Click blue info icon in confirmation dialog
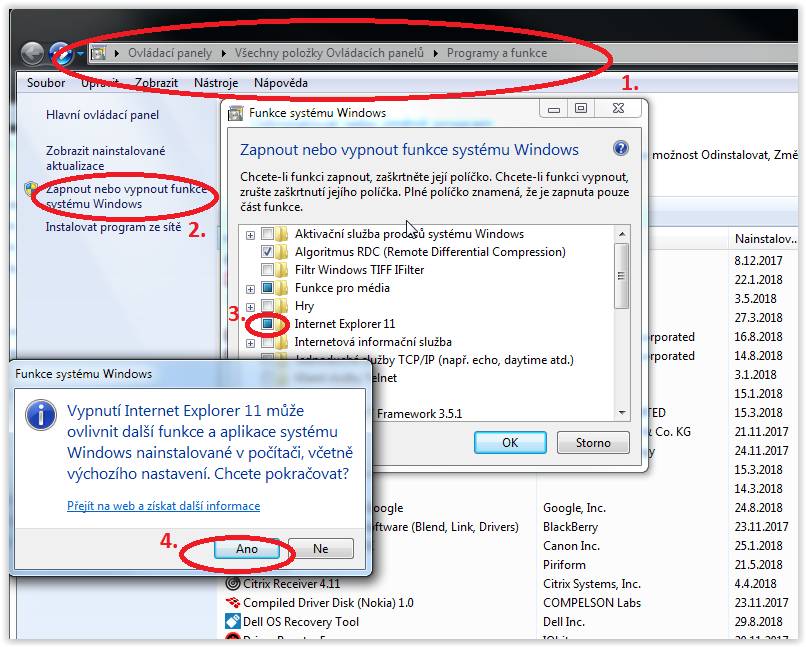Screen dimensions: 806x647 [41, 415]
